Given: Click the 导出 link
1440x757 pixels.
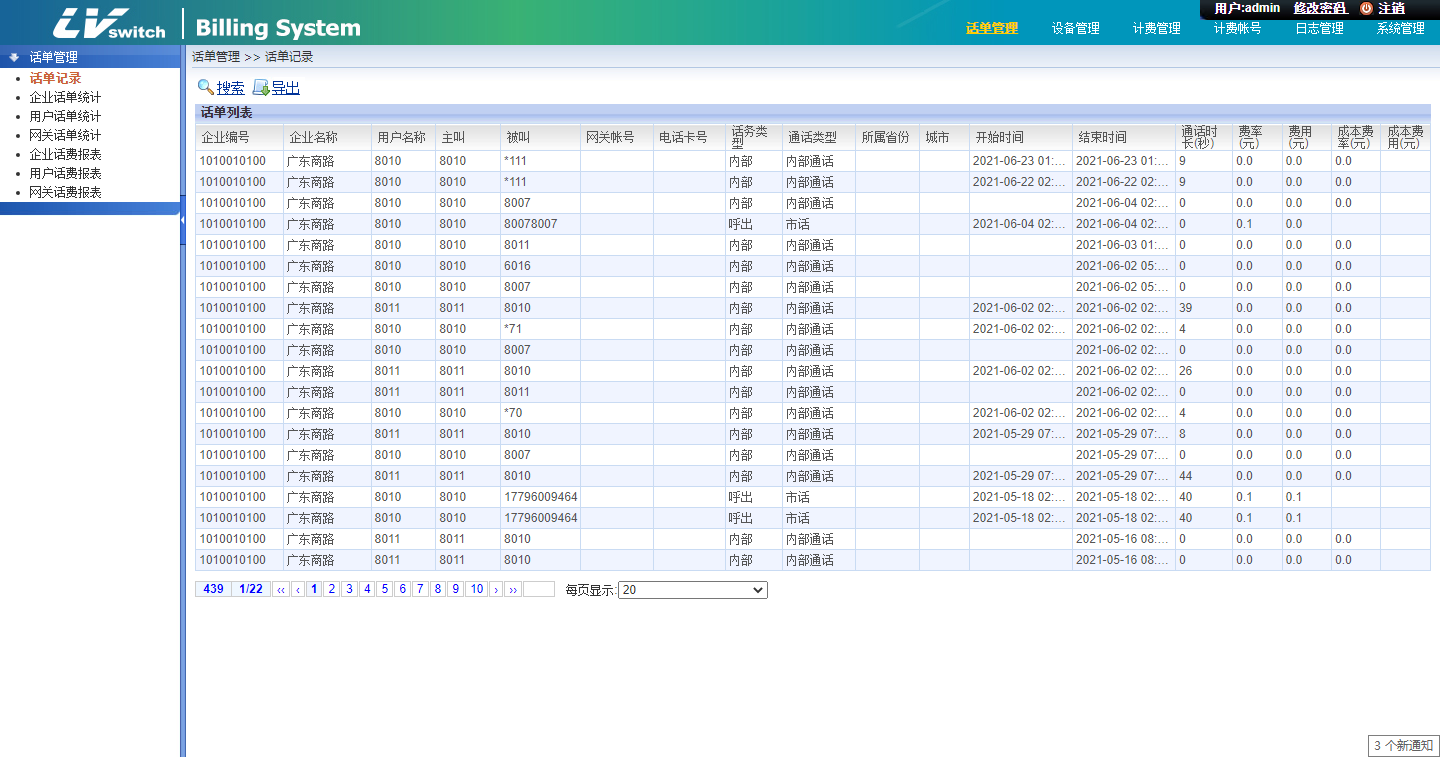Looking at the screenshot, I should pos(285,88).
